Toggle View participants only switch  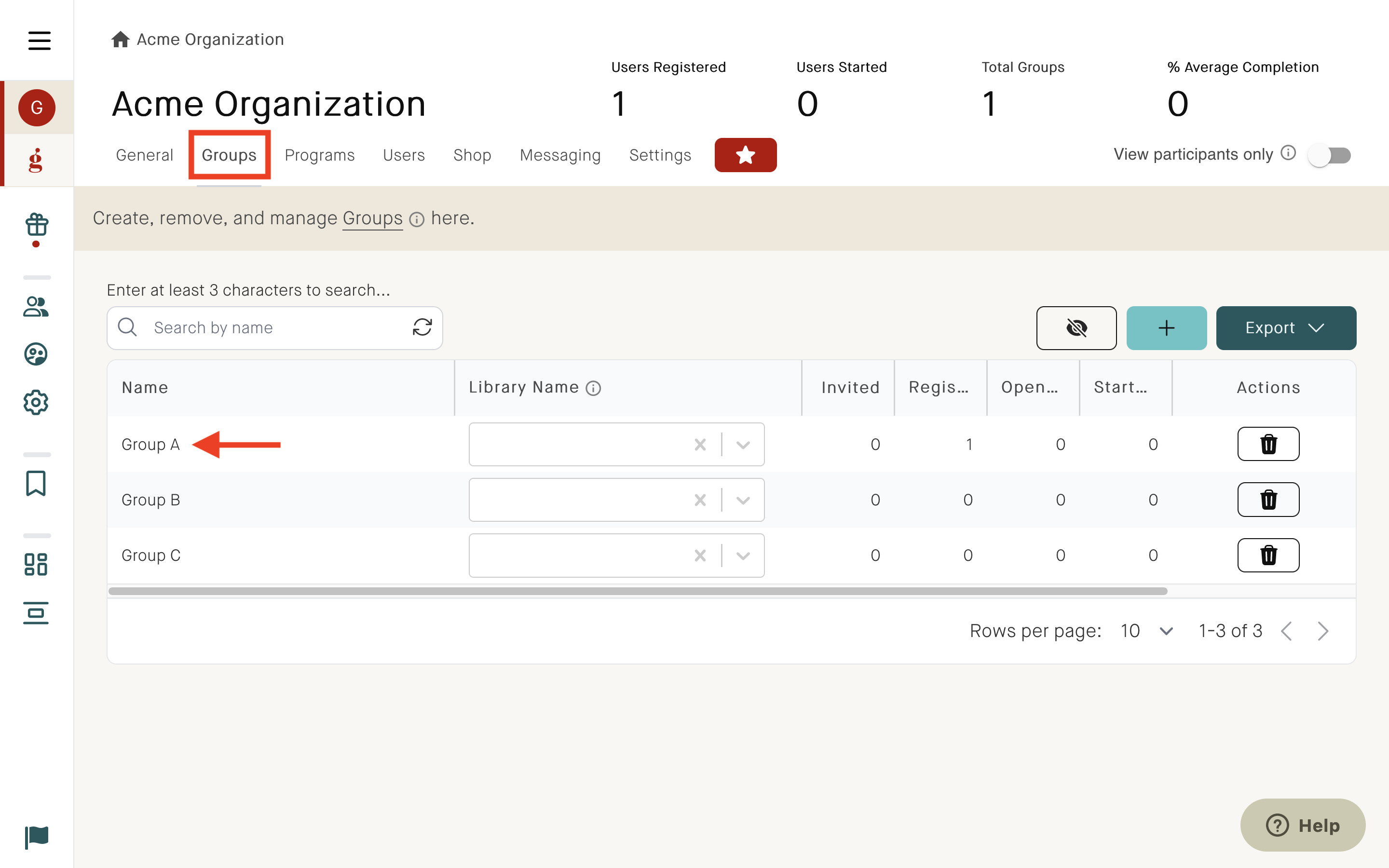tap(1329, 155)
